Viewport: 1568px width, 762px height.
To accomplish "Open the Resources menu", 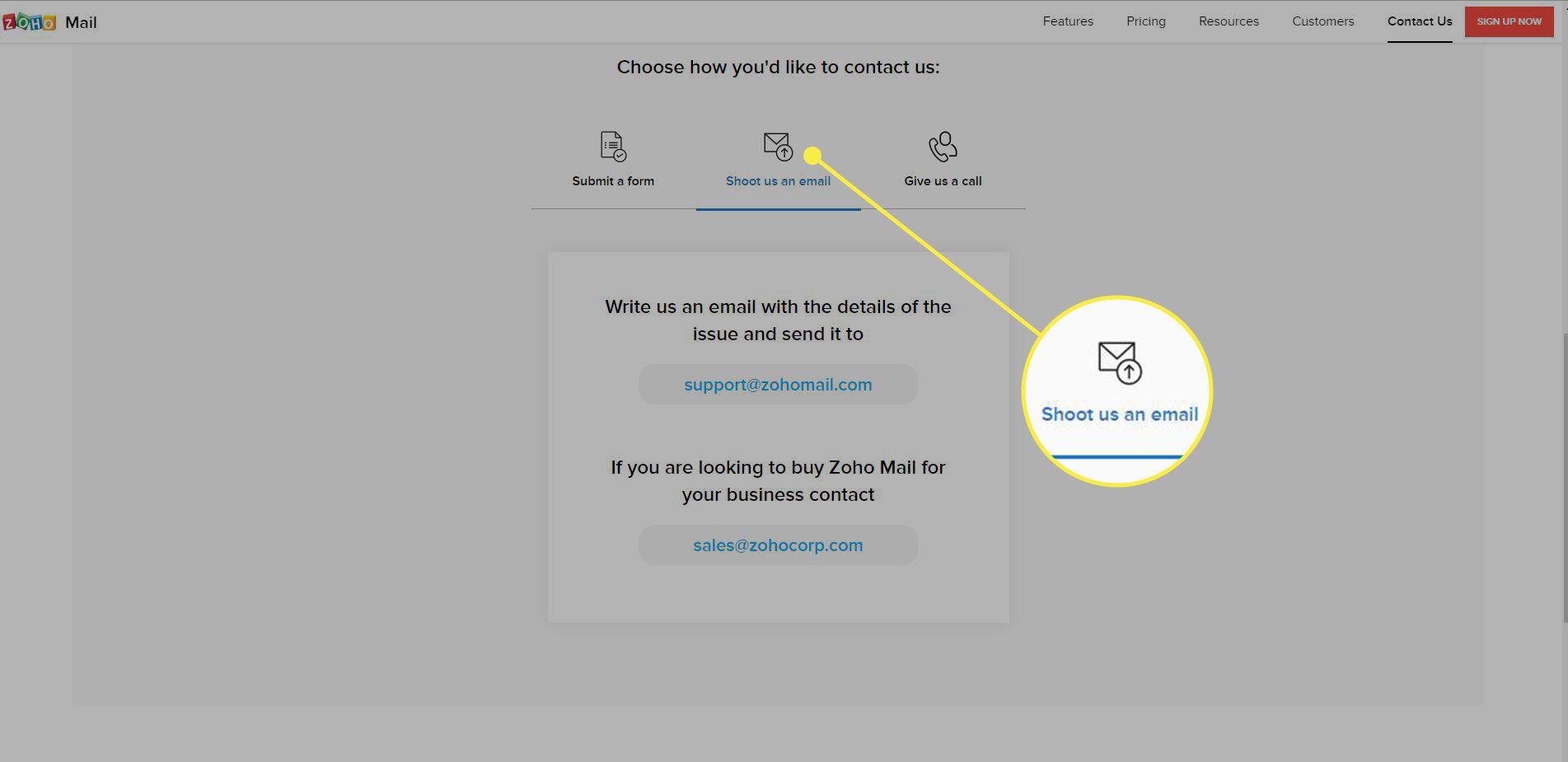I will (x=1229, y=21).
